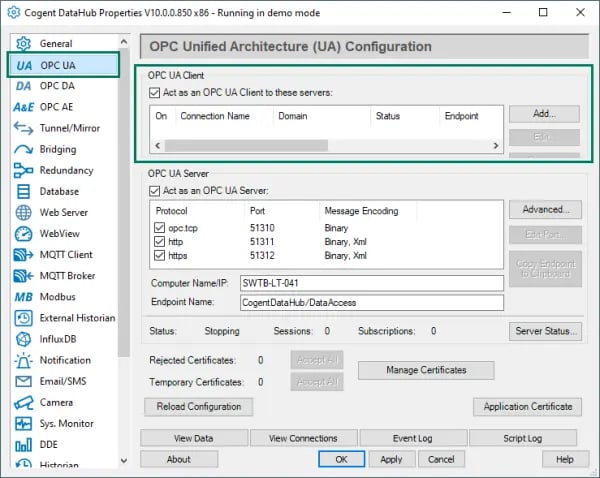Click sidebar scroll down arrow
The width and height of the screenshot is (600, 478).
pos(124,460)
